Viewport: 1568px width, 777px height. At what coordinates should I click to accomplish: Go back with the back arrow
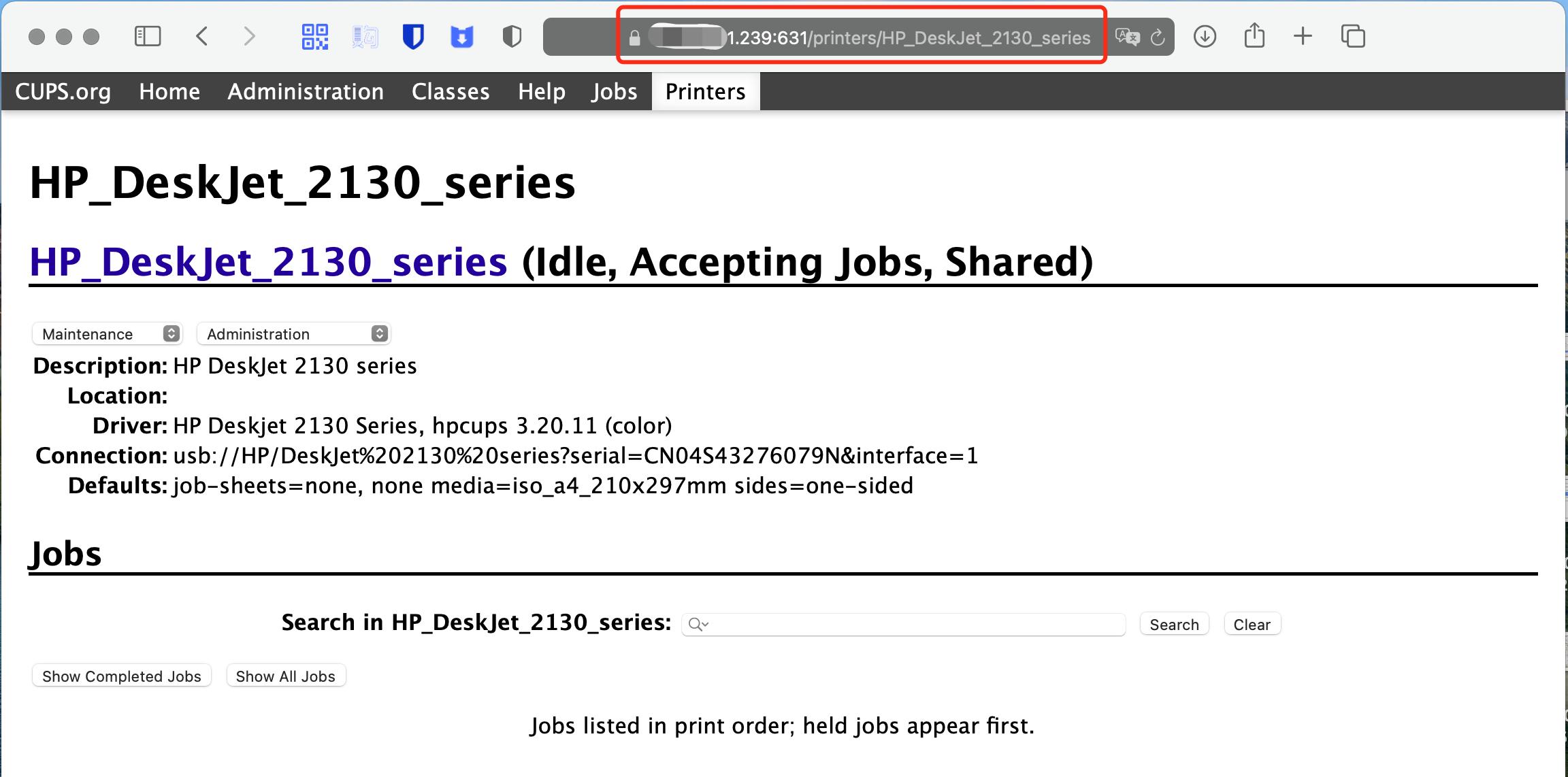click(x=201, y=36)
